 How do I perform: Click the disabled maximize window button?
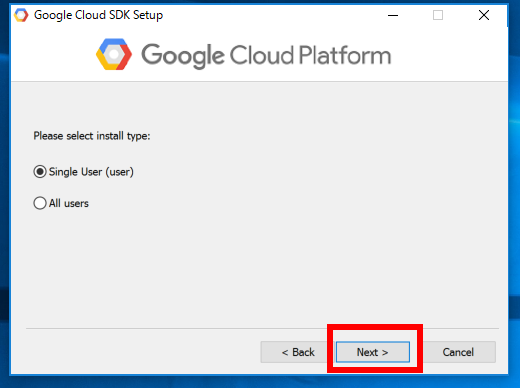point(438,15)
